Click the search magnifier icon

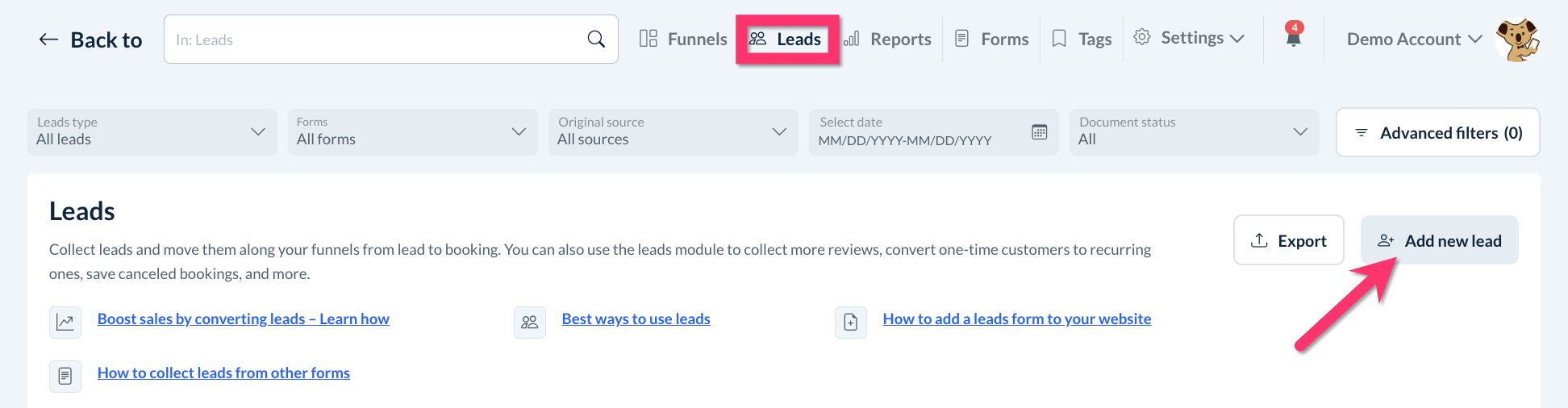(x=596, y=39)
